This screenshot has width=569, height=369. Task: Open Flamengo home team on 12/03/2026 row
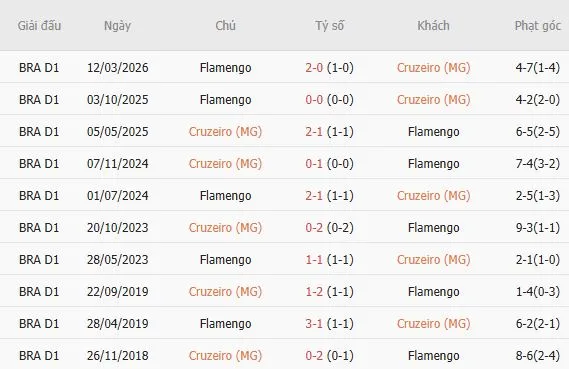(x=225, y=68)
